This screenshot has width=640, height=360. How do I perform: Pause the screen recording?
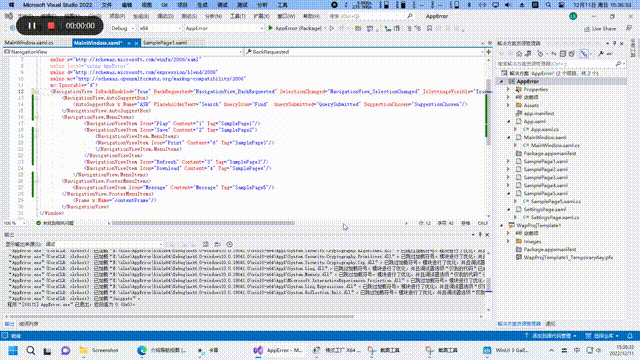[x=32, y=26]
